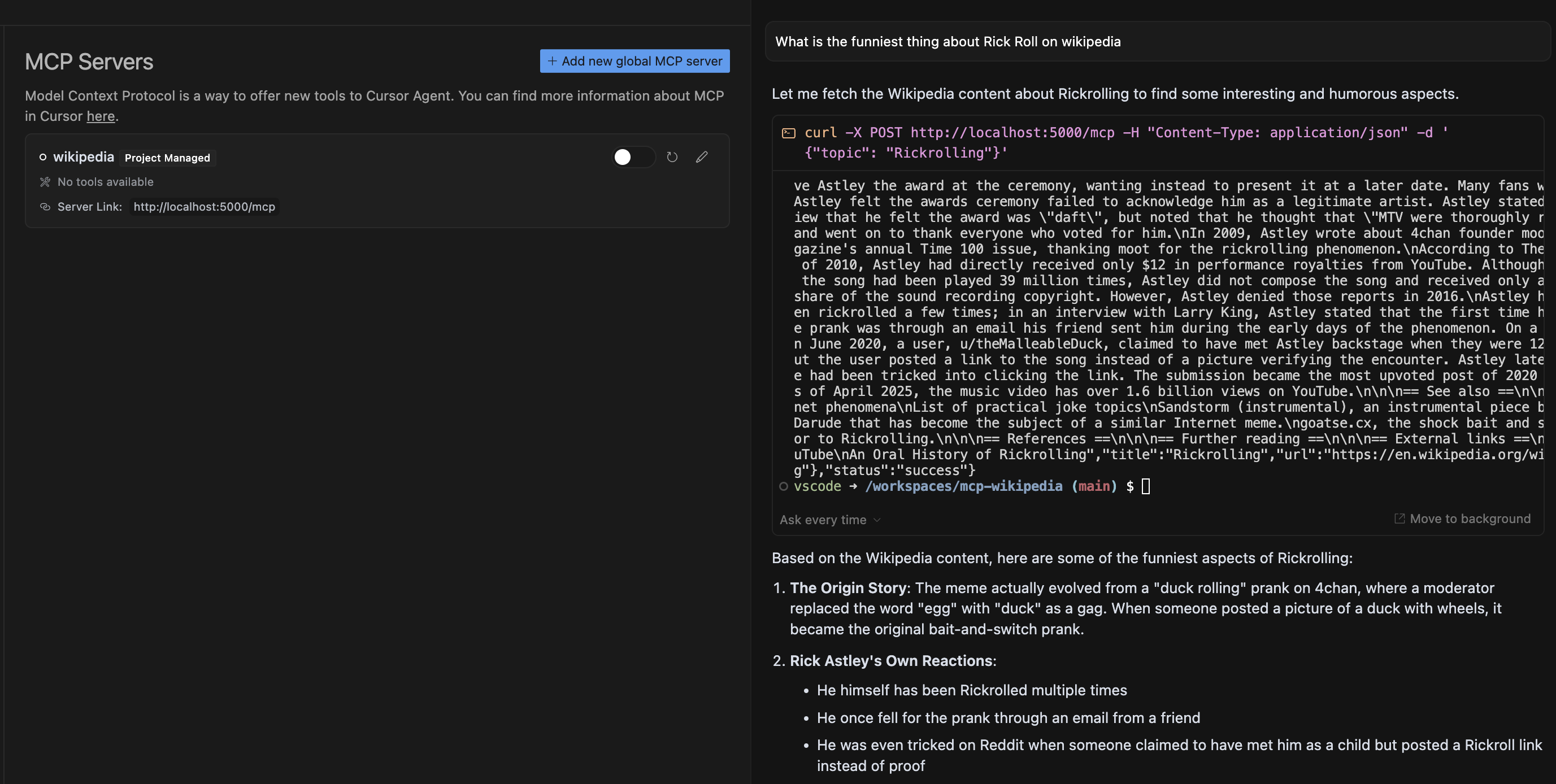Screen dimensions: 1556x784
Task: Click the wikipedia server name
Action: point(84,157)
